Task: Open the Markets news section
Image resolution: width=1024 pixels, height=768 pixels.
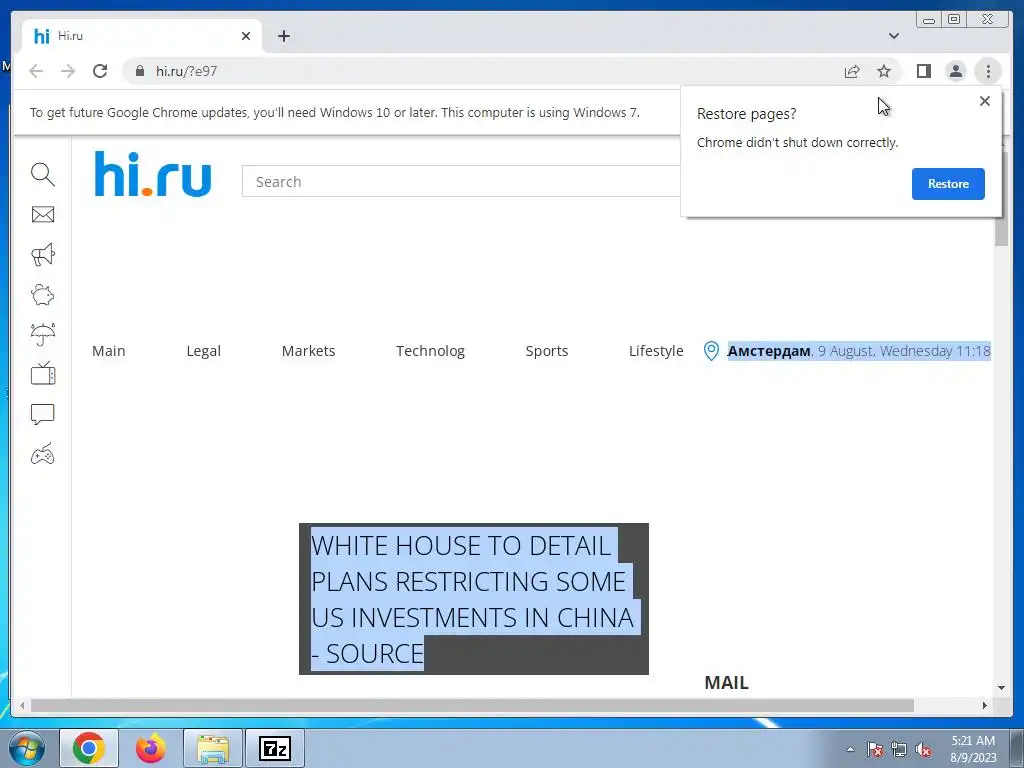Action: pyautogui.click(x=308, y=351)
